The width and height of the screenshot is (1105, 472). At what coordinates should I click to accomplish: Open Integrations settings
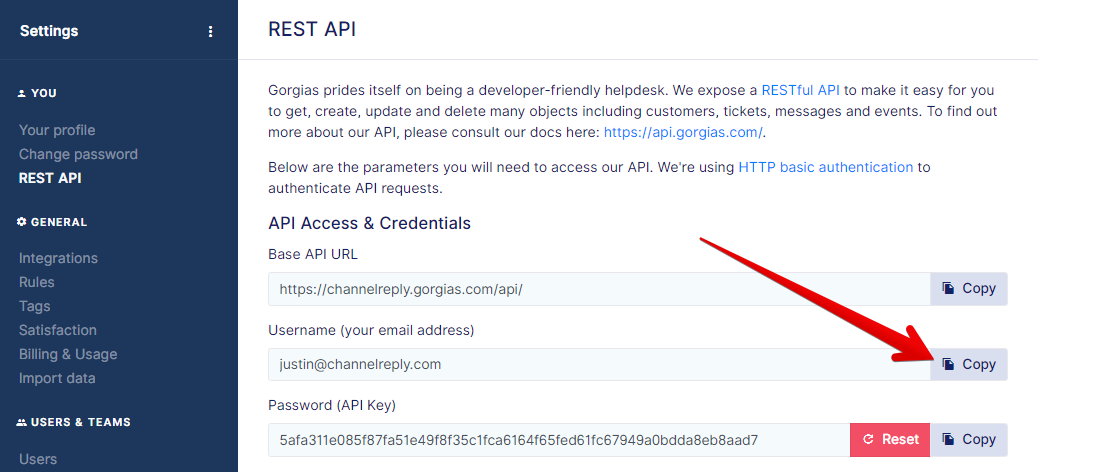[58, 259]
